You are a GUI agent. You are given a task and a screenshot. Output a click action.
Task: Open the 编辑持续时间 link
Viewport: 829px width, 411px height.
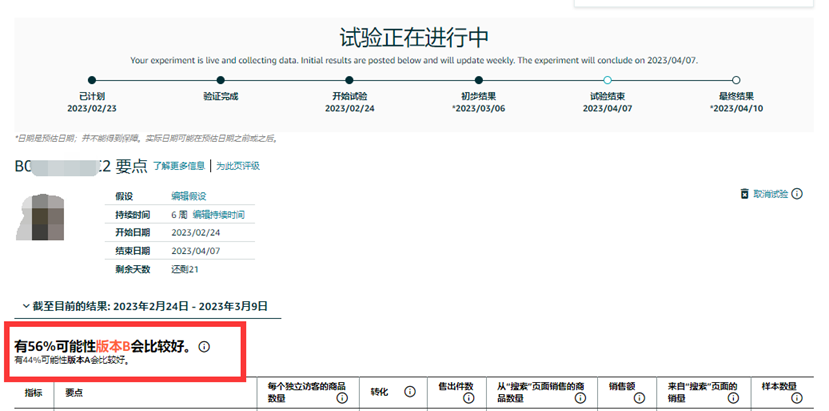218,215
